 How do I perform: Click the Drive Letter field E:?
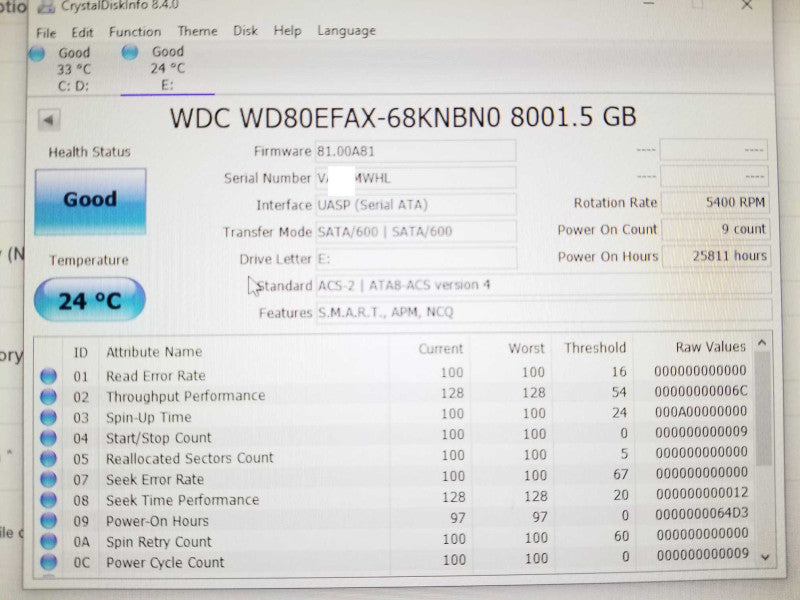pos(416,259)
